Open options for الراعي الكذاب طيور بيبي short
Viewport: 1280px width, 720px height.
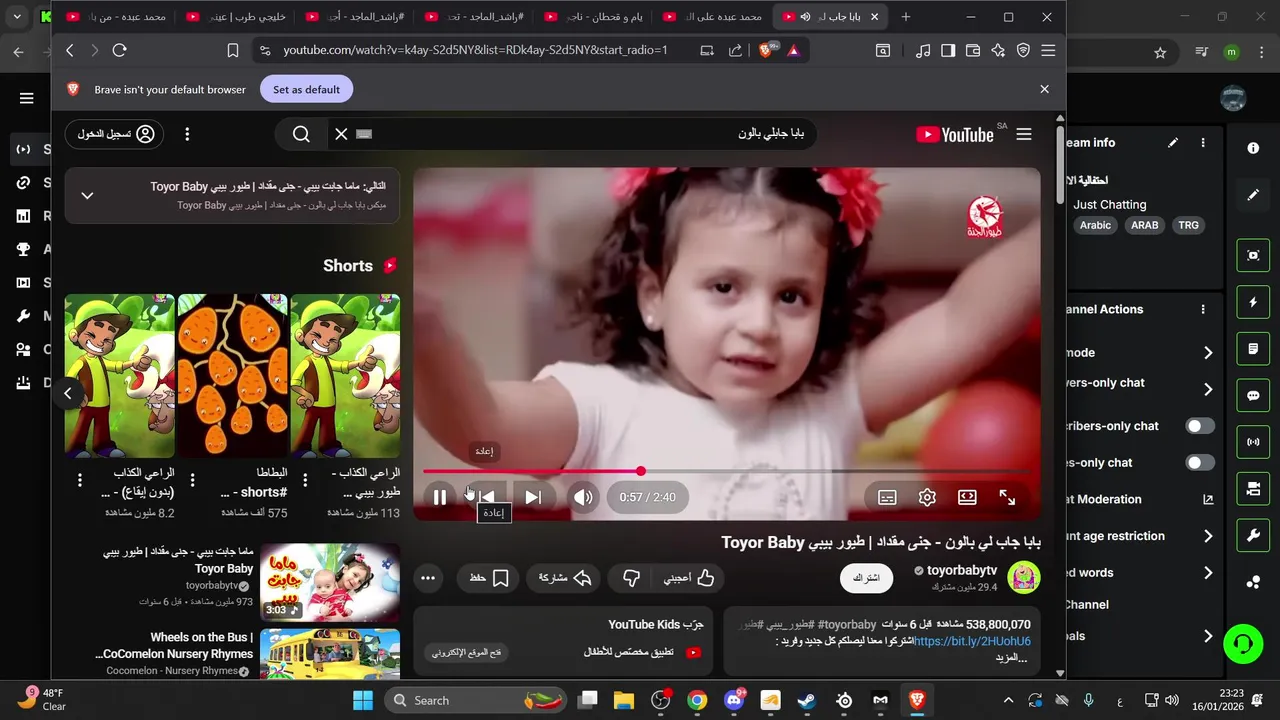305,480
